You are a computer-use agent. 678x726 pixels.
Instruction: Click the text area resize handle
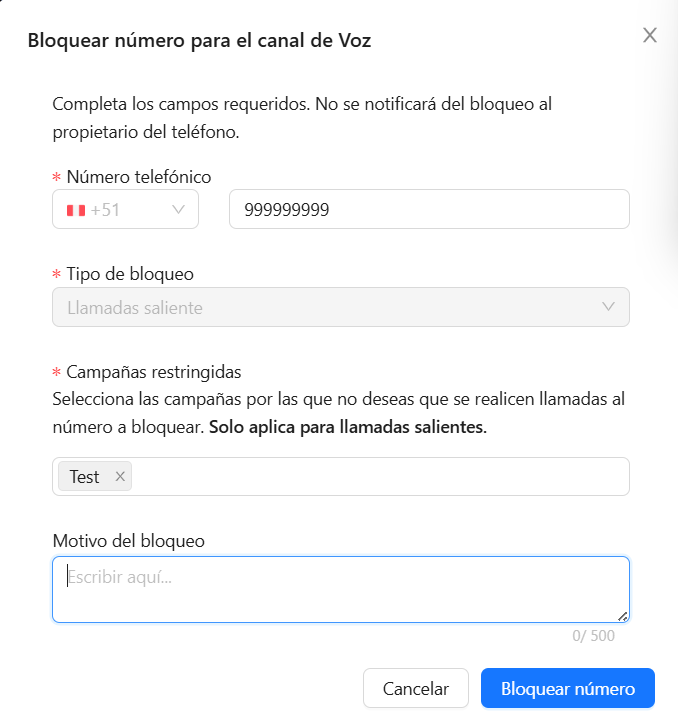pyautogui.click(x=623, y=616)
